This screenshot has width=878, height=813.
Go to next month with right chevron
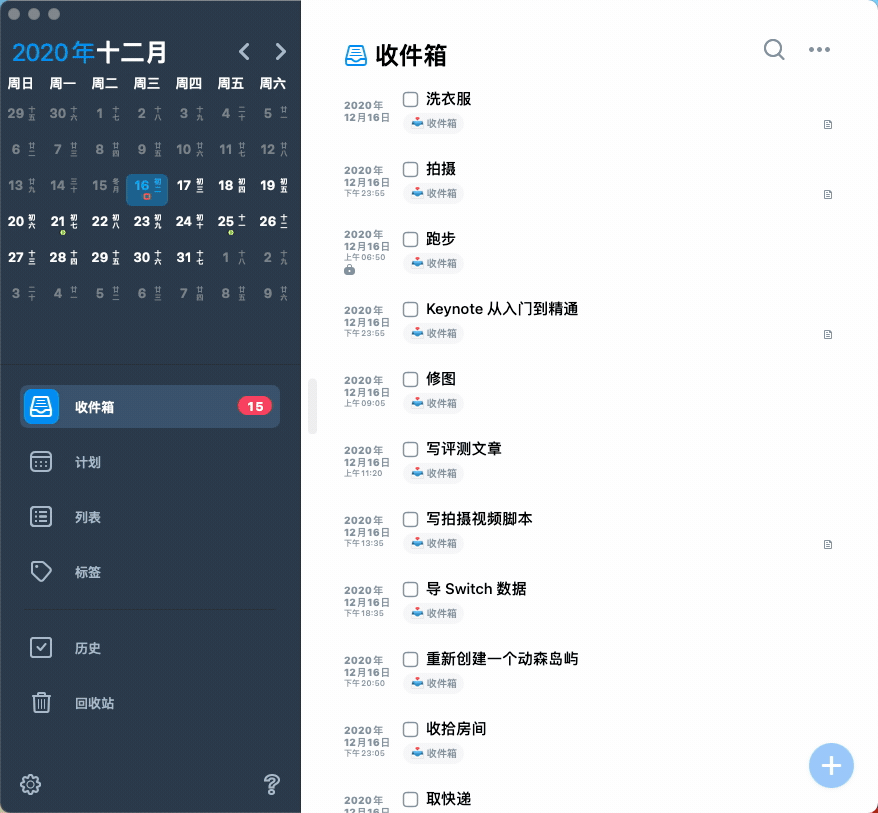[281, 52]
